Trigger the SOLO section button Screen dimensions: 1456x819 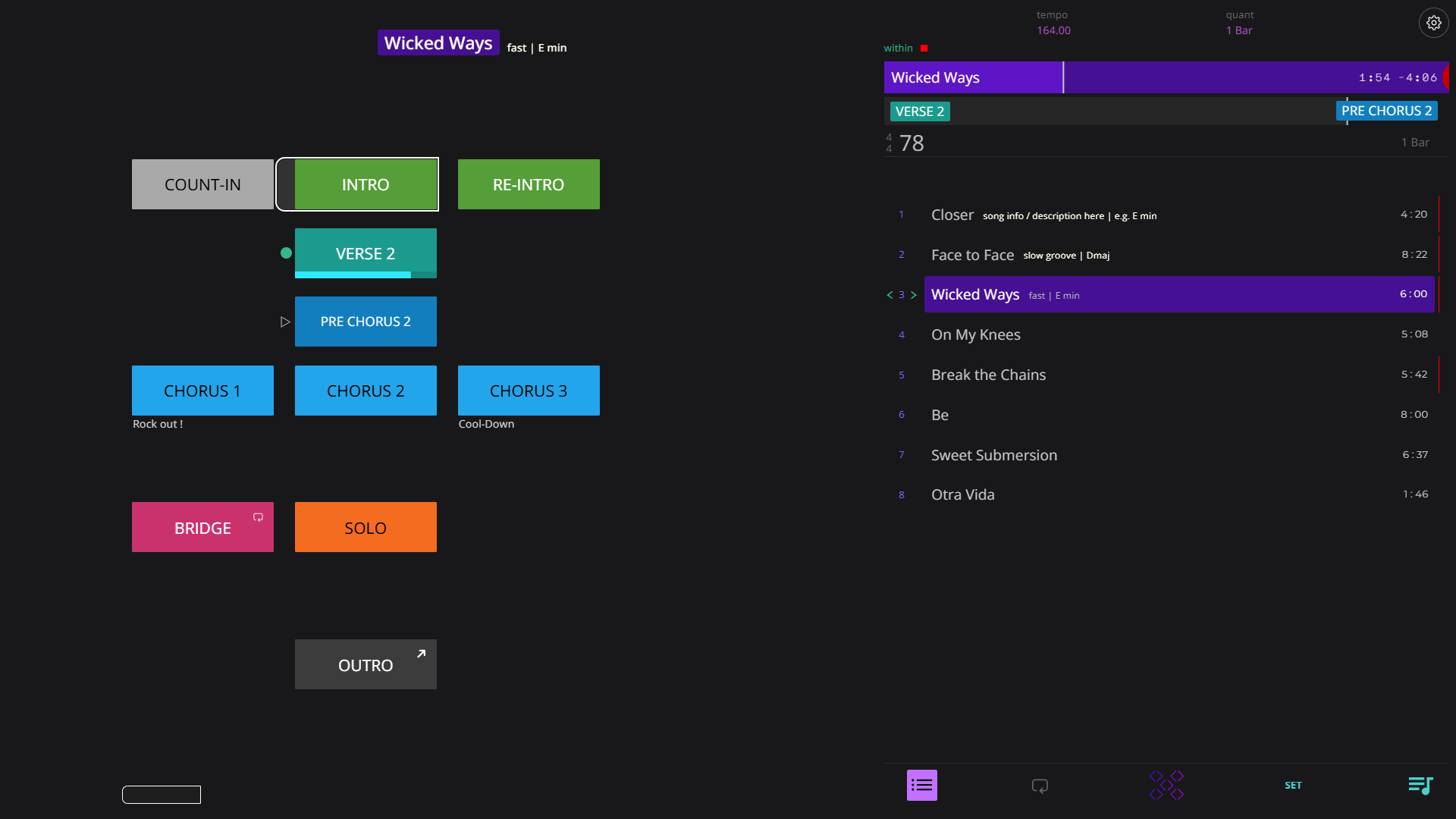(x=366, y=527)
